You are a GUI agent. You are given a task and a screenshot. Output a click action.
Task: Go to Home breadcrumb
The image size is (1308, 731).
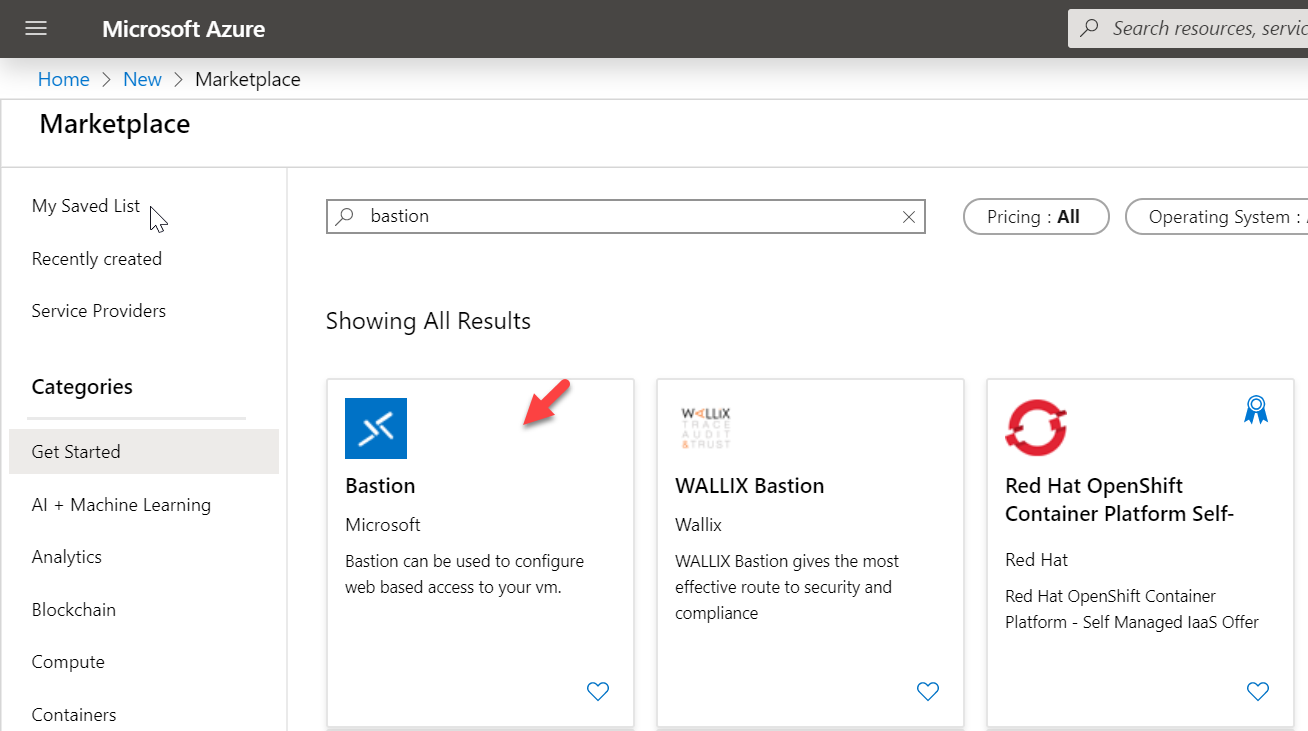[x=63, y=79]
